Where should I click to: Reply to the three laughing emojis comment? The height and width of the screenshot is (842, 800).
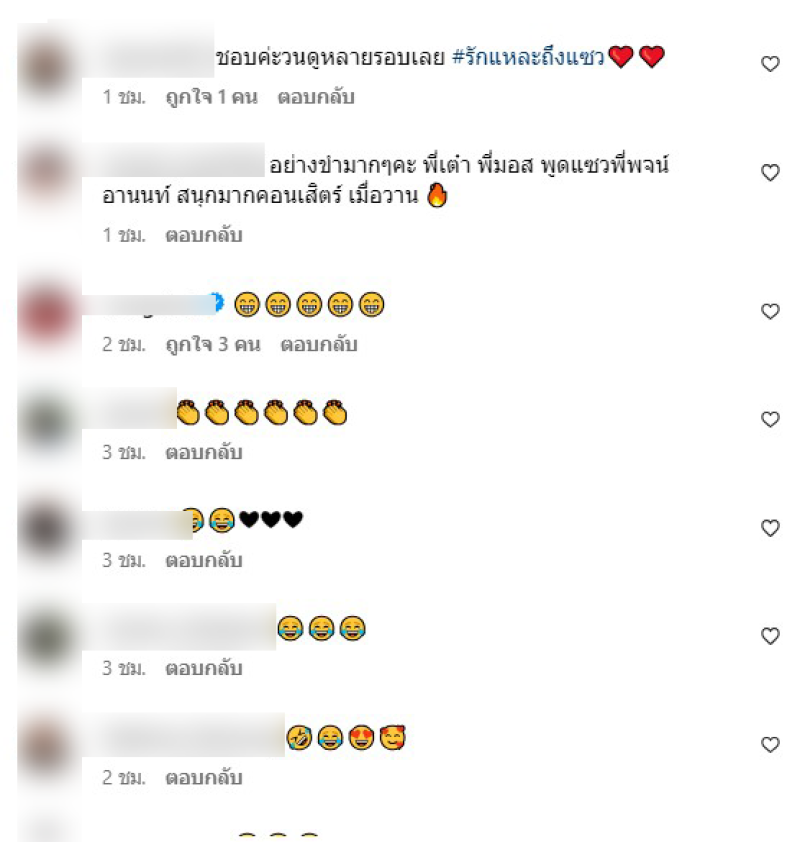click(204, 669)
